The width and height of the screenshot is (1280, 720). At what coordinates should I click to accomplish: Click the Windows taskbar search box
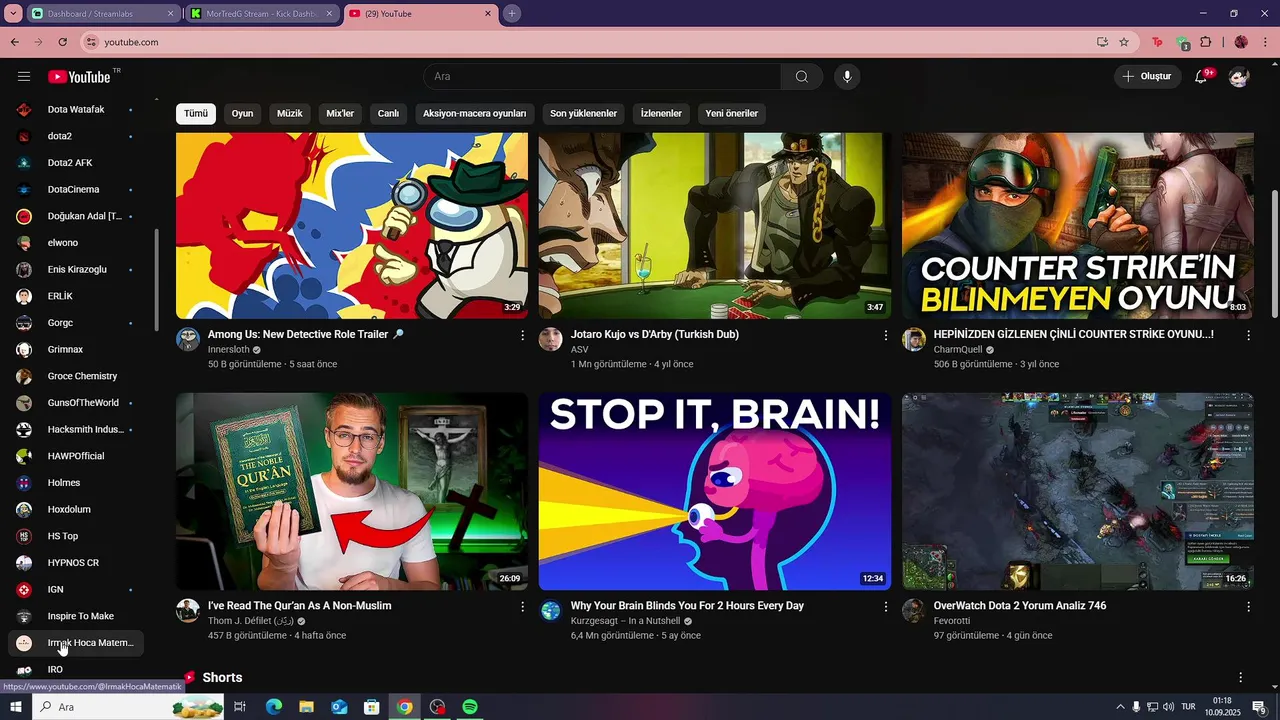coord(130,707)
